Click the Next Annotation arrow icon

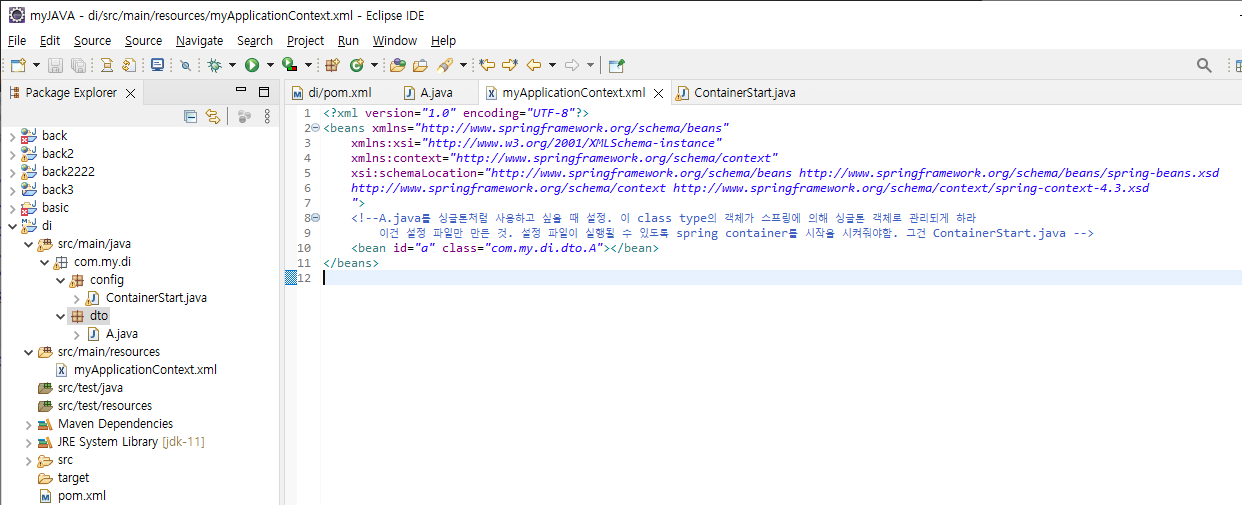(510, 65)
